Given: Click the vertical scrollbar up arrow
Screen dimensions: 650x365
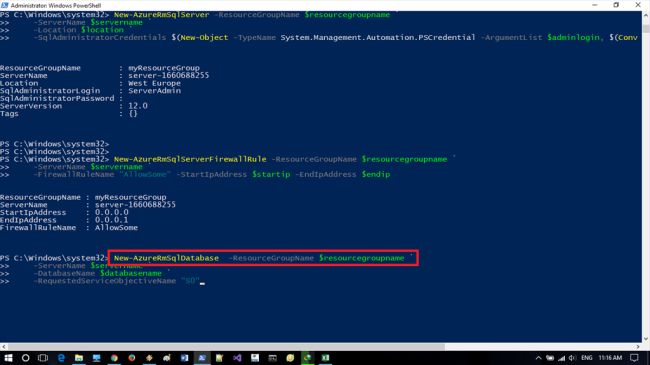Looking at the screenshot, I should pos(646,15).
